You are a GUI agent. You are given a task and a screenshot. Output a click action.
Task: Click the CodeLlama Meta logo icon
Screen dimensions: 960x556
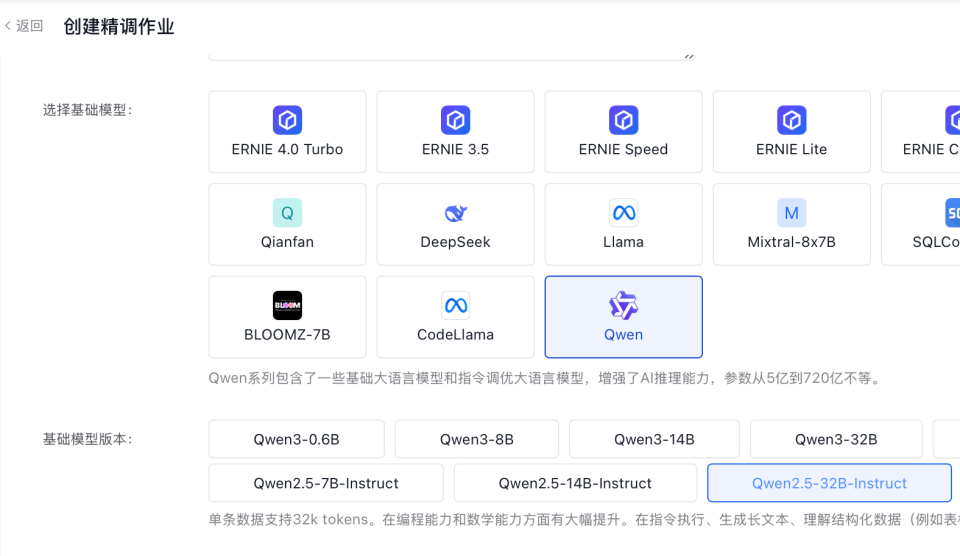pyautogui.click(x=455, y=305)
